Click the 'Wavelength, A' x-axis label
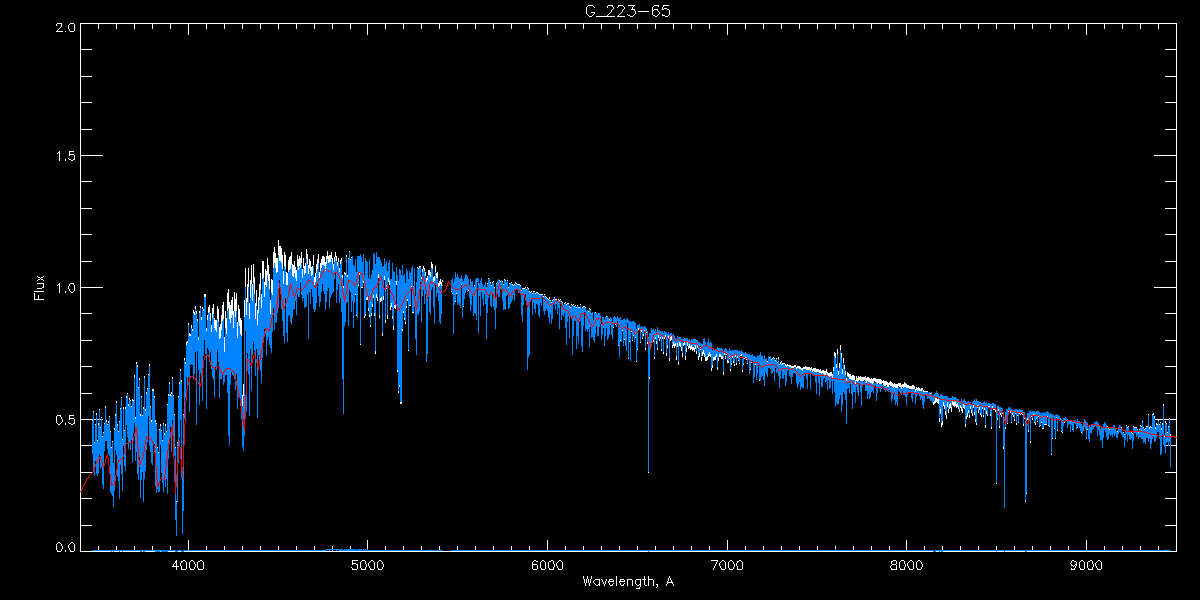1200x600 pixels. tap(627, 582)
